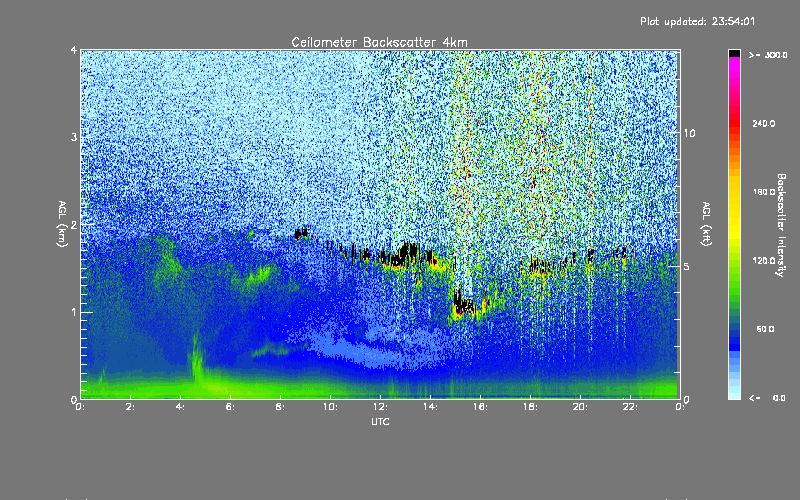This screenshot has width=800, height=500.
Task: Click the "12:" UTC hour tick label
Action: [x=380, y=407]
